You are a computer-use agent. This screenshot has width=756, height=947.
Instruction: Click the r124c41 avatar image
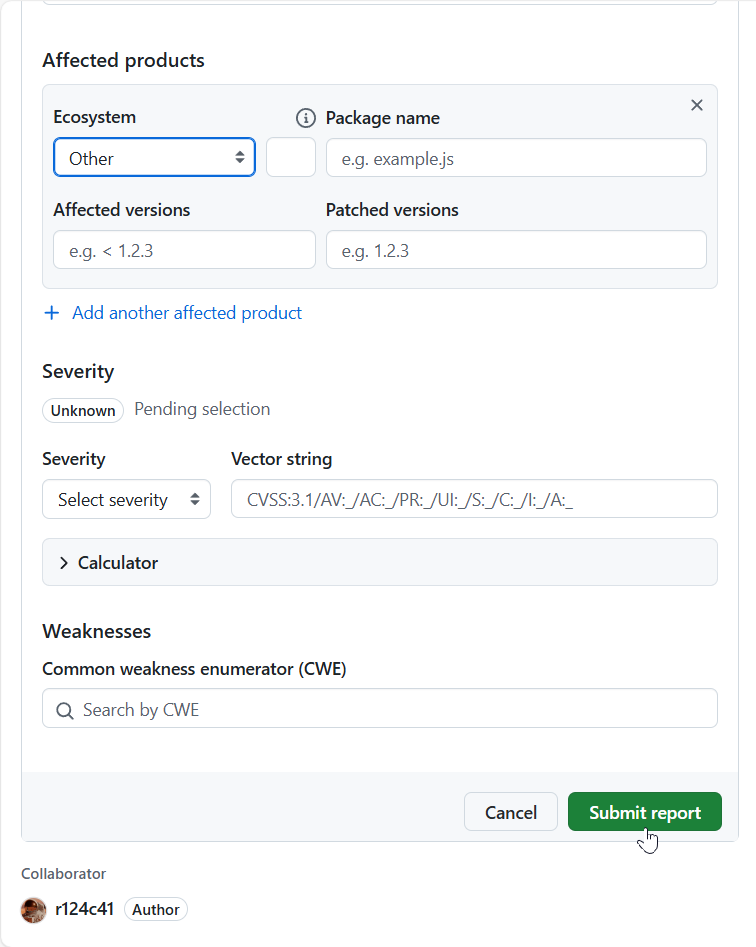point(34,910)
